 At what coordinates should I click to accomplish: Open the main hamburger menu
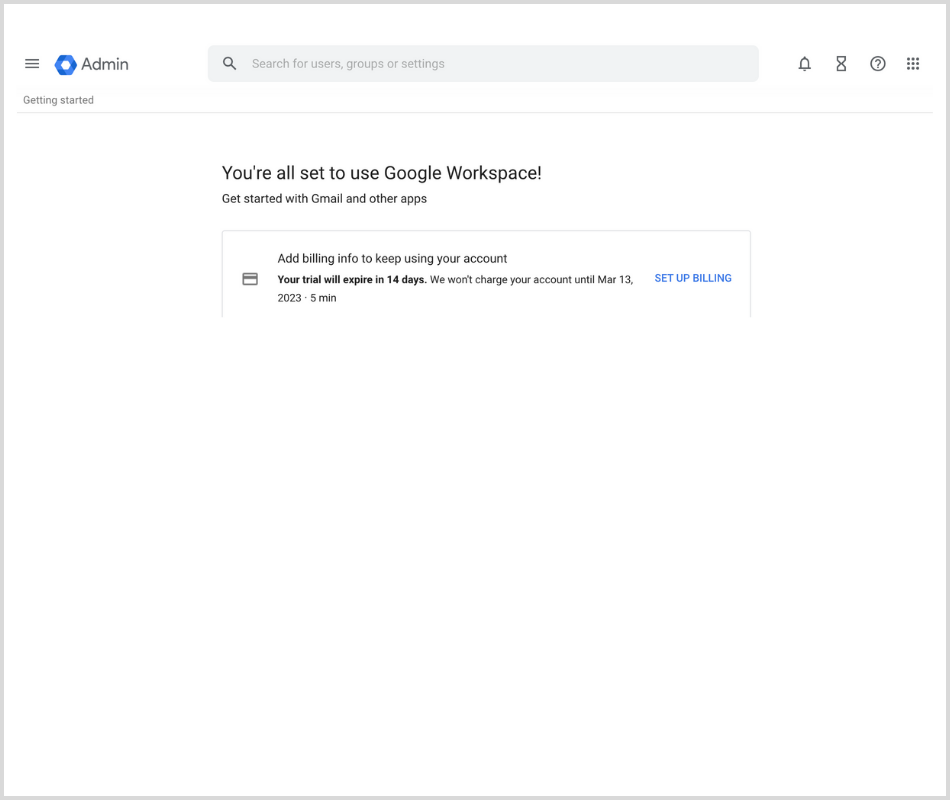click(x=32, y=64)
